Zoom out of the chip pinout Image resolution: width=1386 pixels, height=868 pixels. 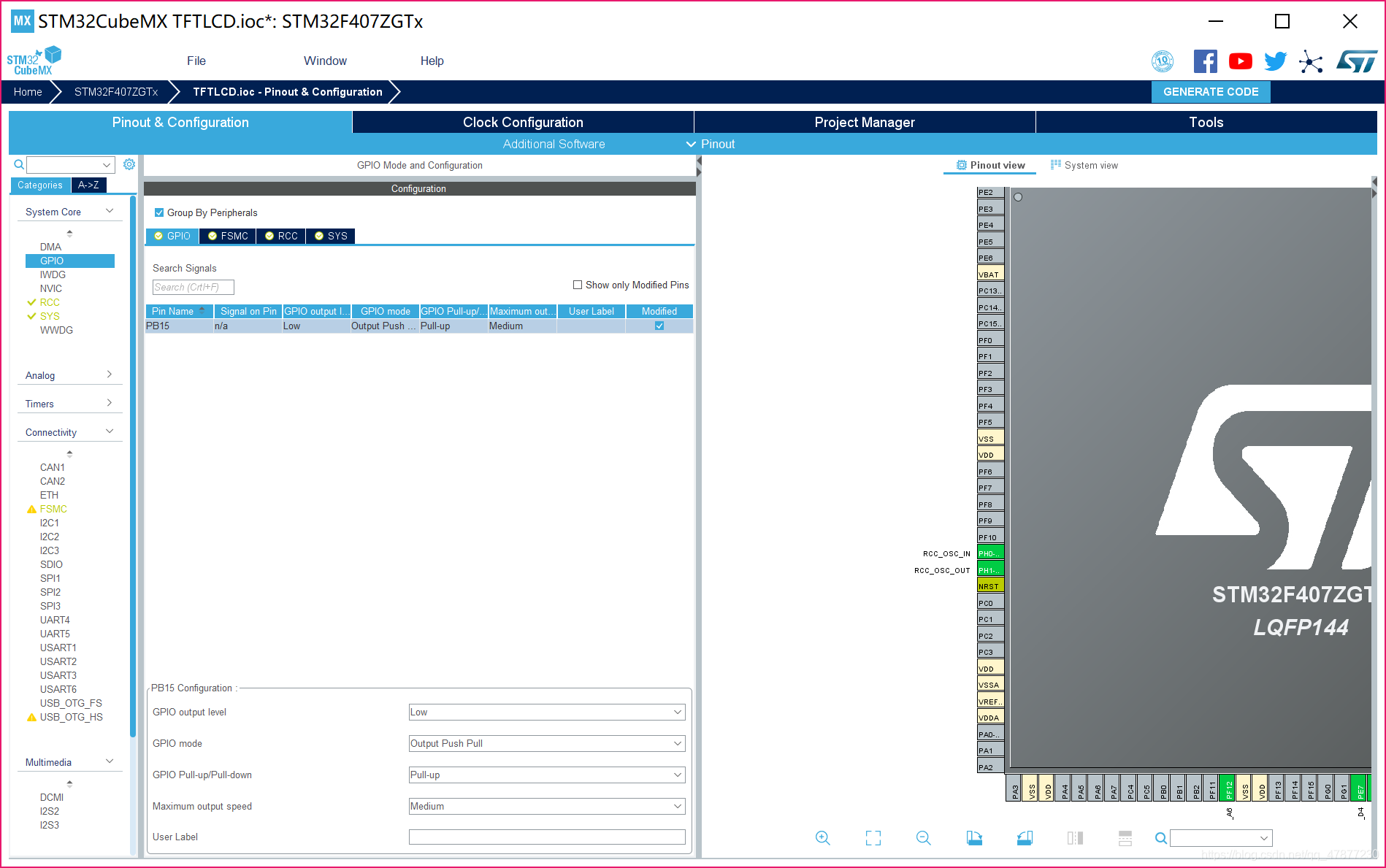tap(924, 838)
